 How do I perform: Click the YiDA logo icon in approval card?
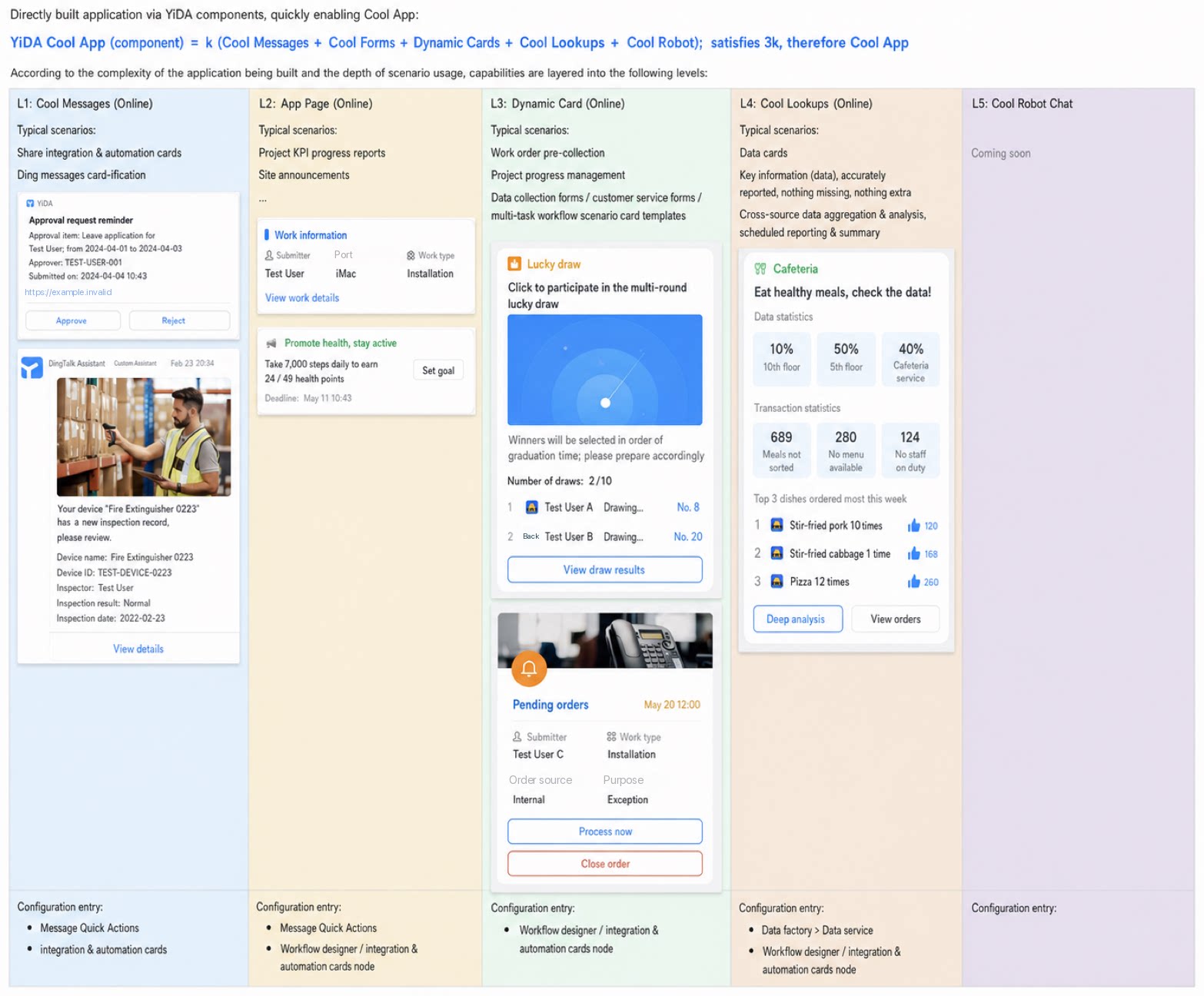[x=30, y=204]
